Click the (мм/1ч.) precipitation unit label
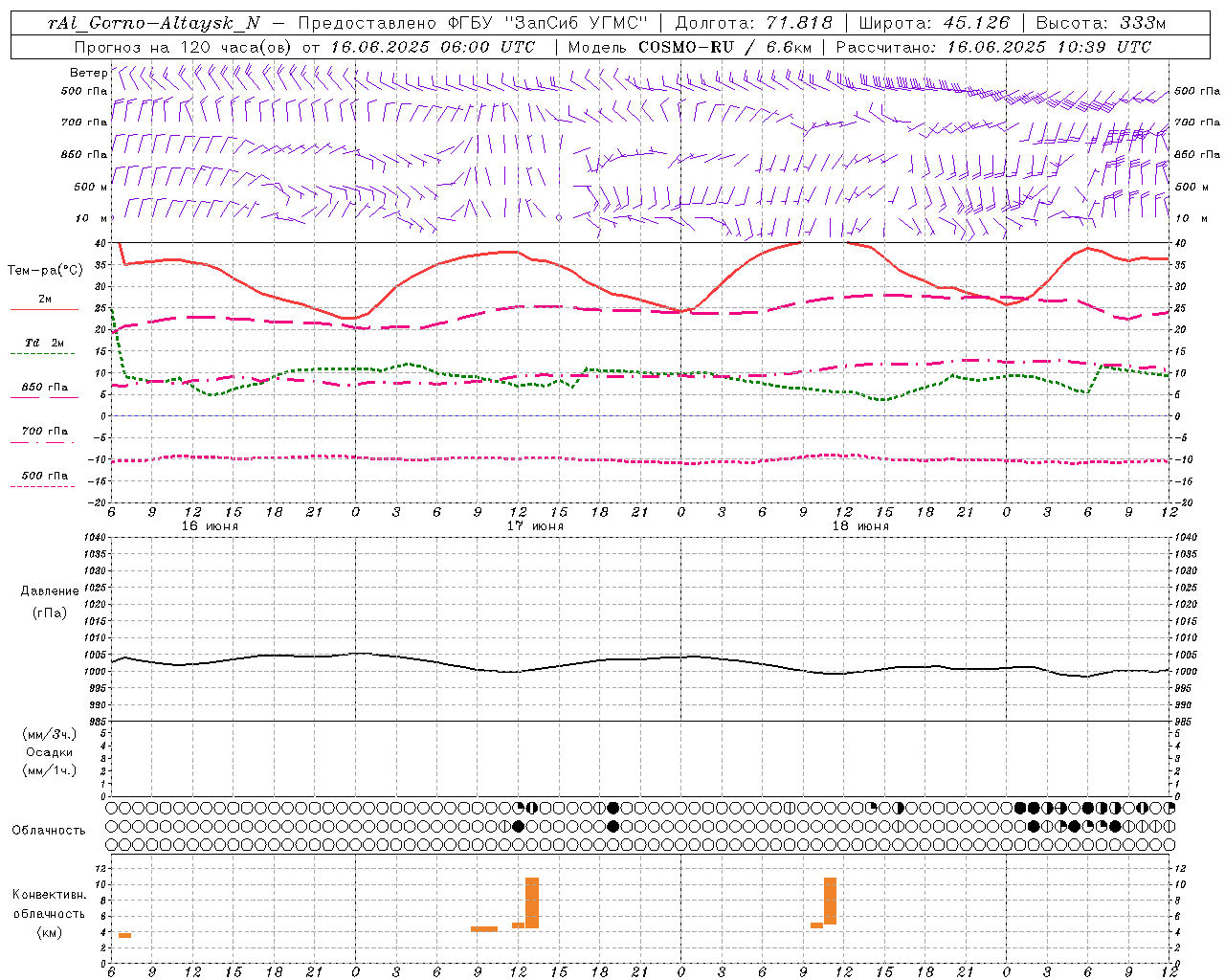This screenshot has width=1225, height=980. (50, 770)
